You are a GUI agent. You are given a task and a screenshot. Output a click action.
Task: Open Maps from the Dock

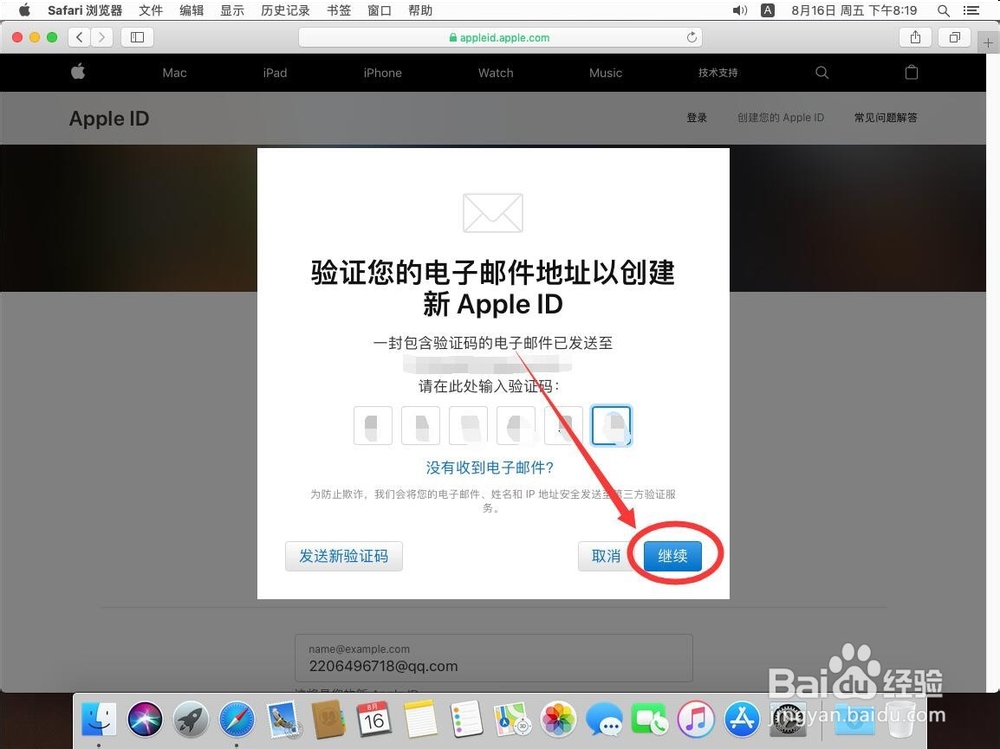click(512, 720)
